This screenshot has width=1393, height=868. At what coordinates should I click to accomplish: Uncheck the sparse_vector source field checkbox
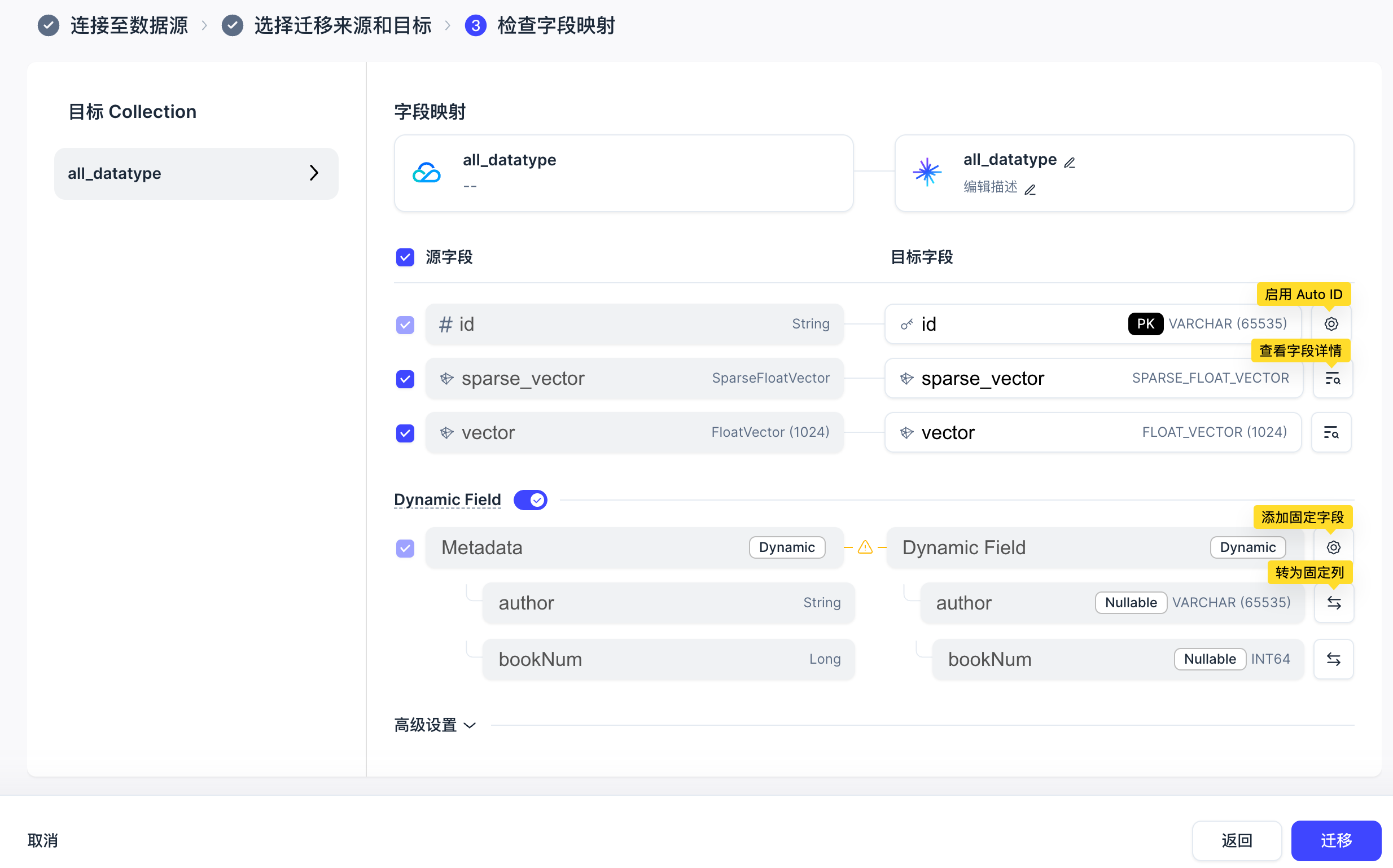[405, 379]
